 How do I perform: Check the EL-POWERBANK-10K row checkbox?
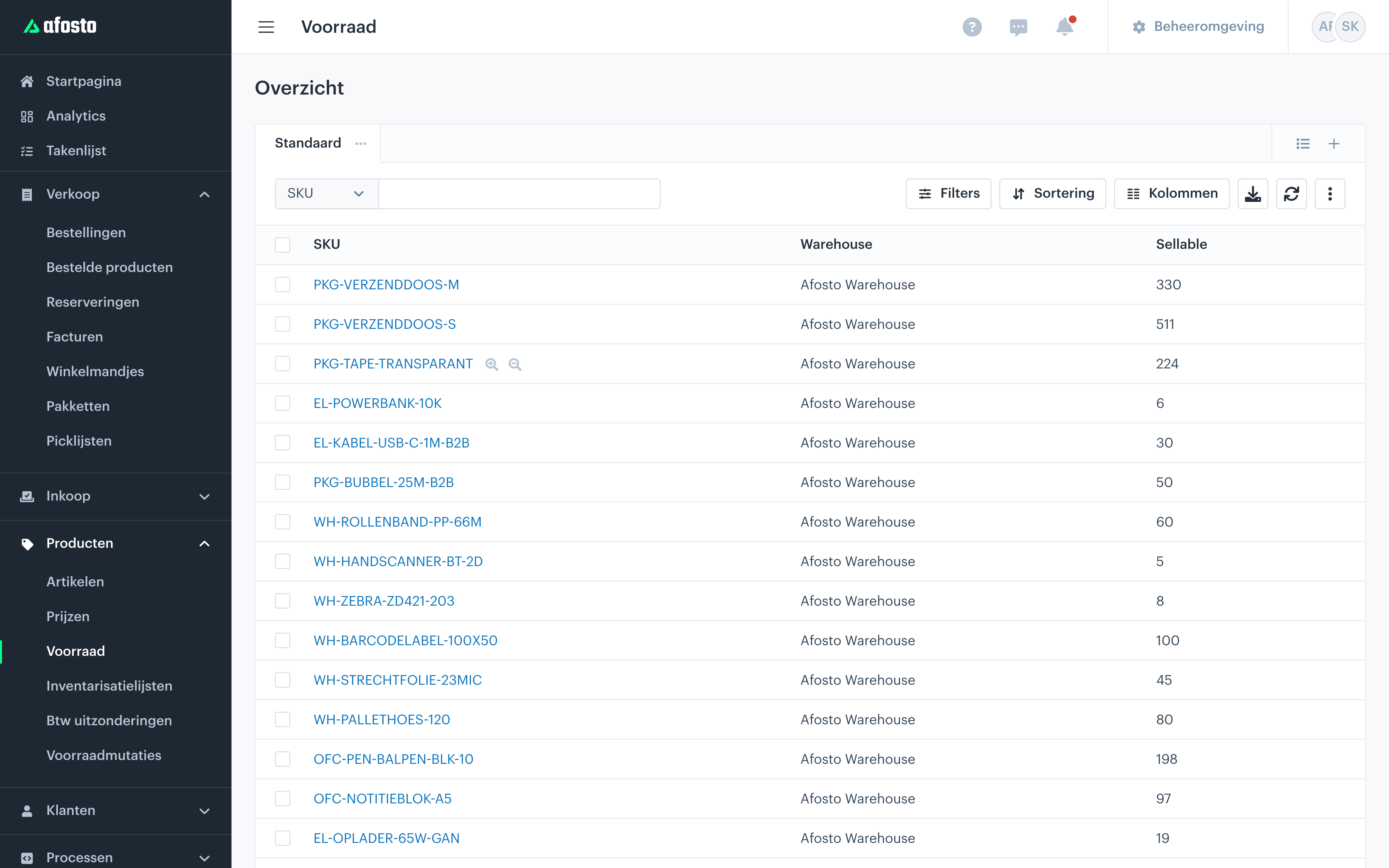coord(282,403)
